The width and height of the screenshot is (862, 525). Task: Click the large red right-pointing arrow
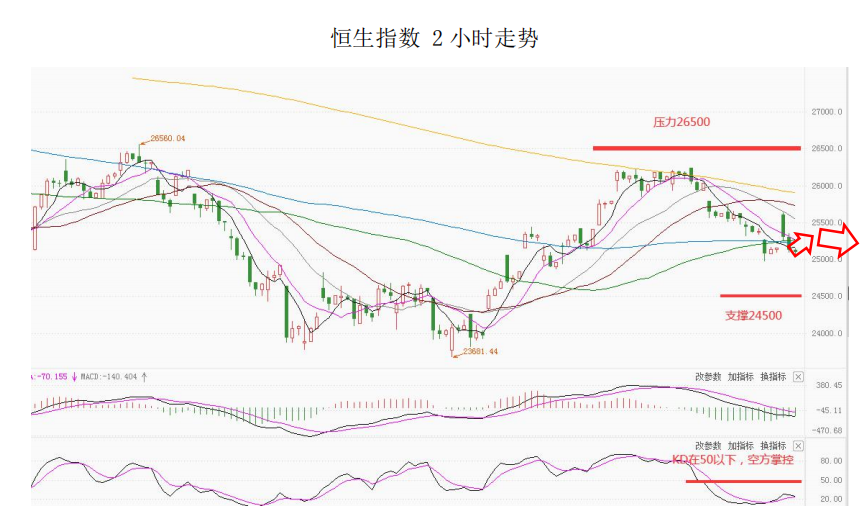(839, 241)
